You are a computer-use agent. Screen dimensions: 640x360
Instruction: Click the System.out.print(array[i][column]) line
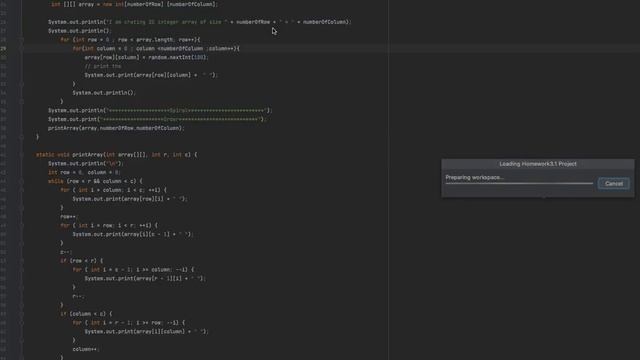[x=146, y=331]
